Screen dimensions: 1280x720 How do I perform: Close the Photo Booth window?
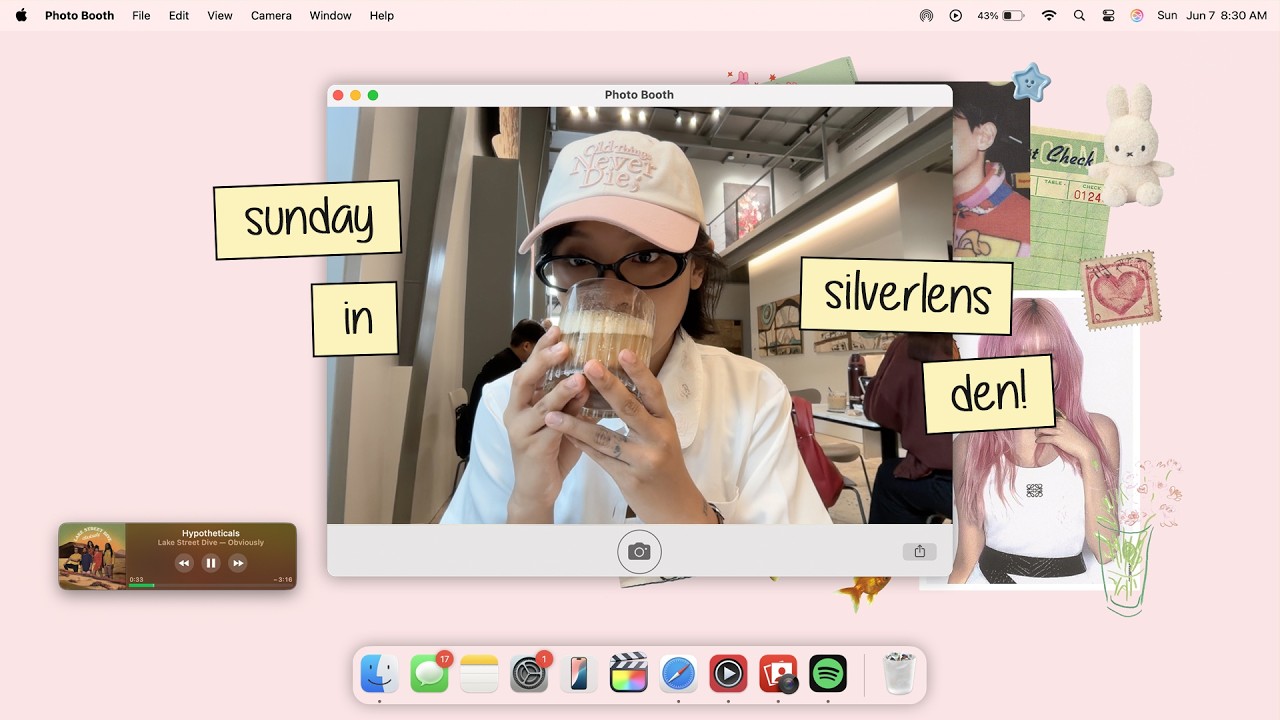tap(338, 95)
